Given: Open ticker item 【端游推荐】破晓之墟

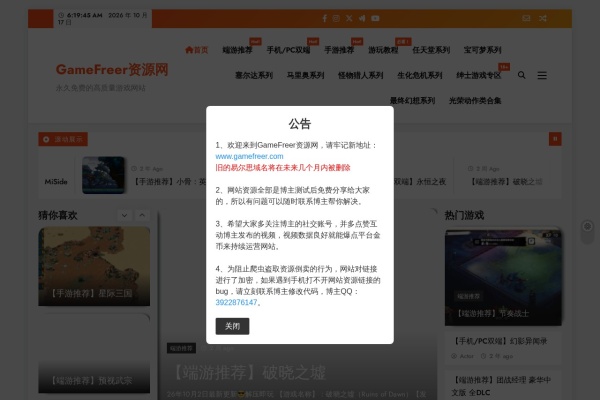Looking at the screenshot, I should pos(507,182).
